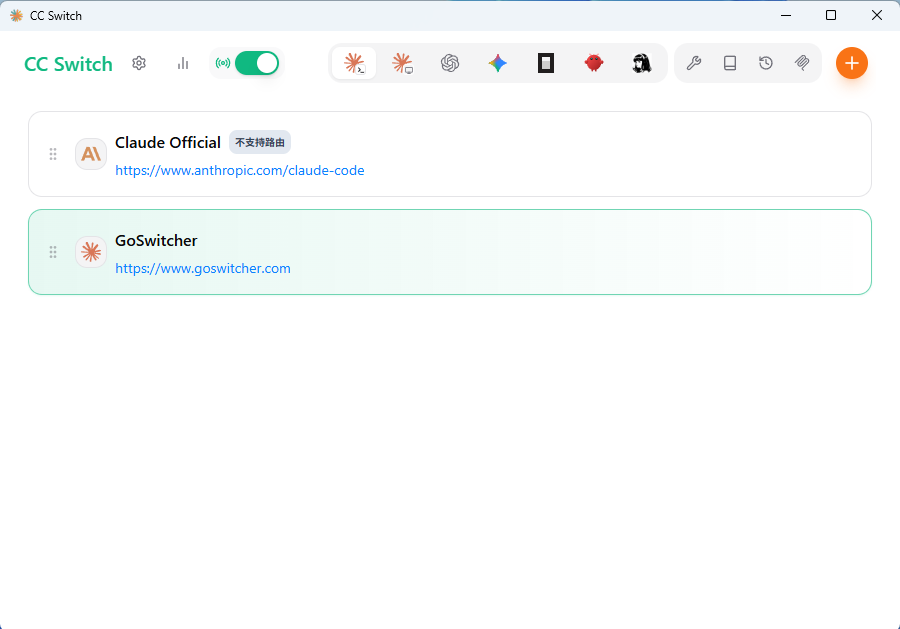This screenshot has height=629, width=900.
Task: Switch to the OpenAI Codex tab
Action: point(450,63)
